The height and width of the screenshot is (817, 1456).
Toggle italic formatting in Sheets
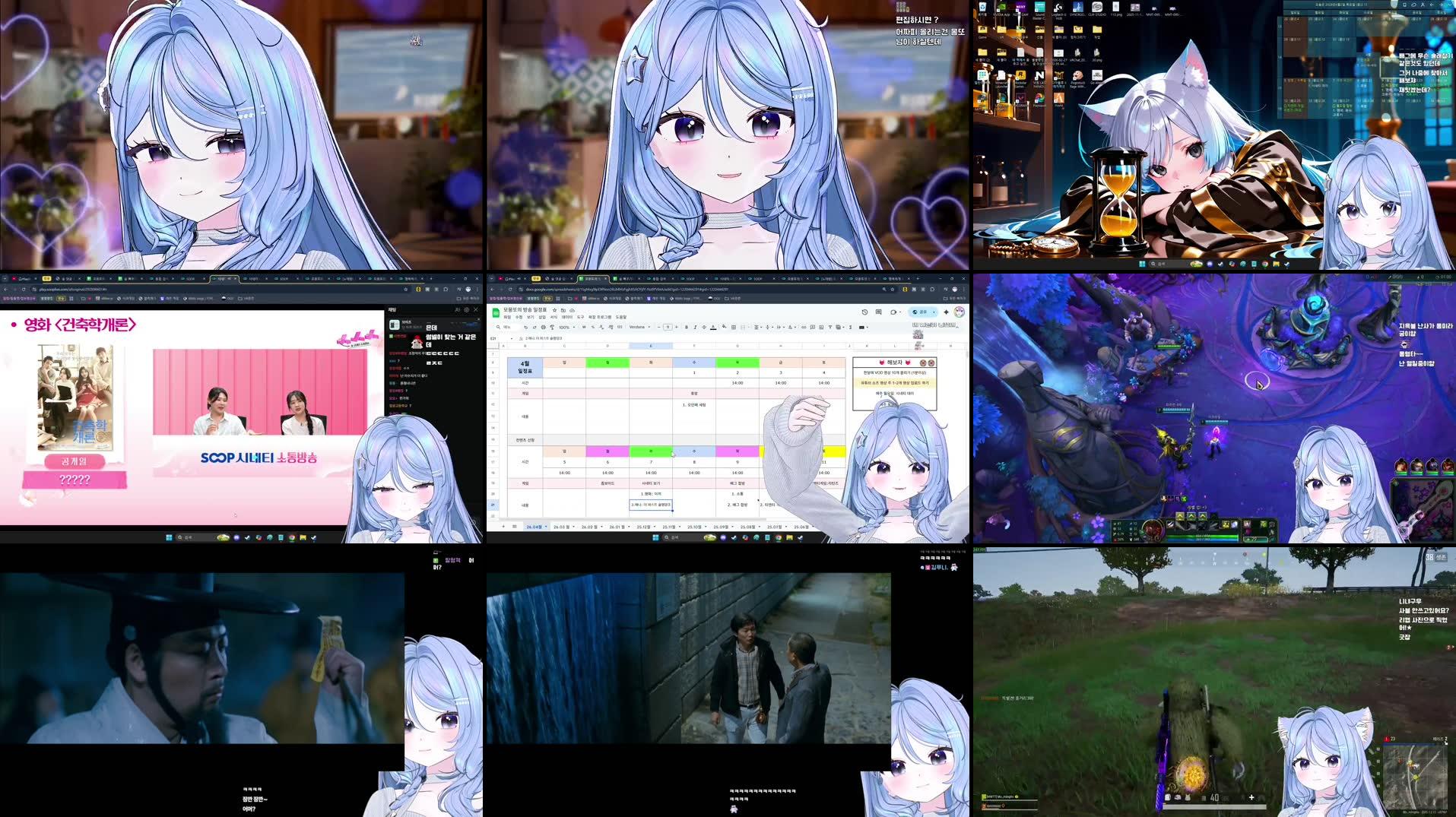coord(695,327)
